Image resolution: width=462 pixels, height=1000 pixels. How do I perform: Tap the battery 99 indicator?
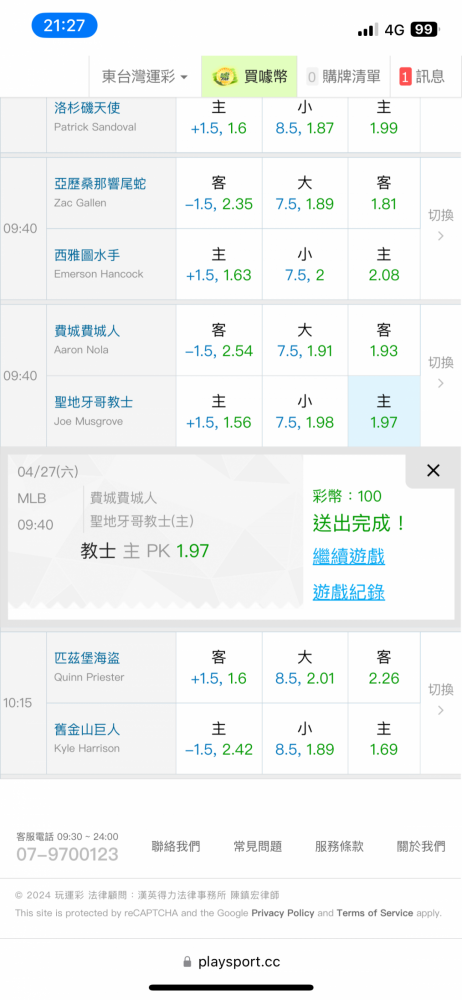(x=426, y=29)
